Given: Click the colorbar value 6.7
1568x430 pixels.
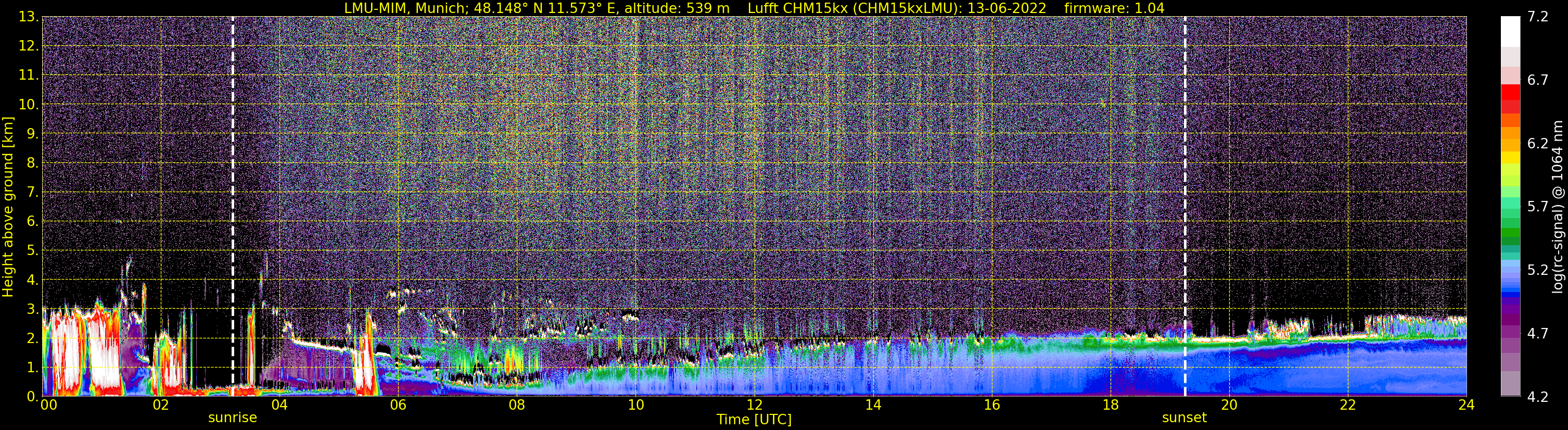Looking at the screenshot, I should (x=1538, y=80).
